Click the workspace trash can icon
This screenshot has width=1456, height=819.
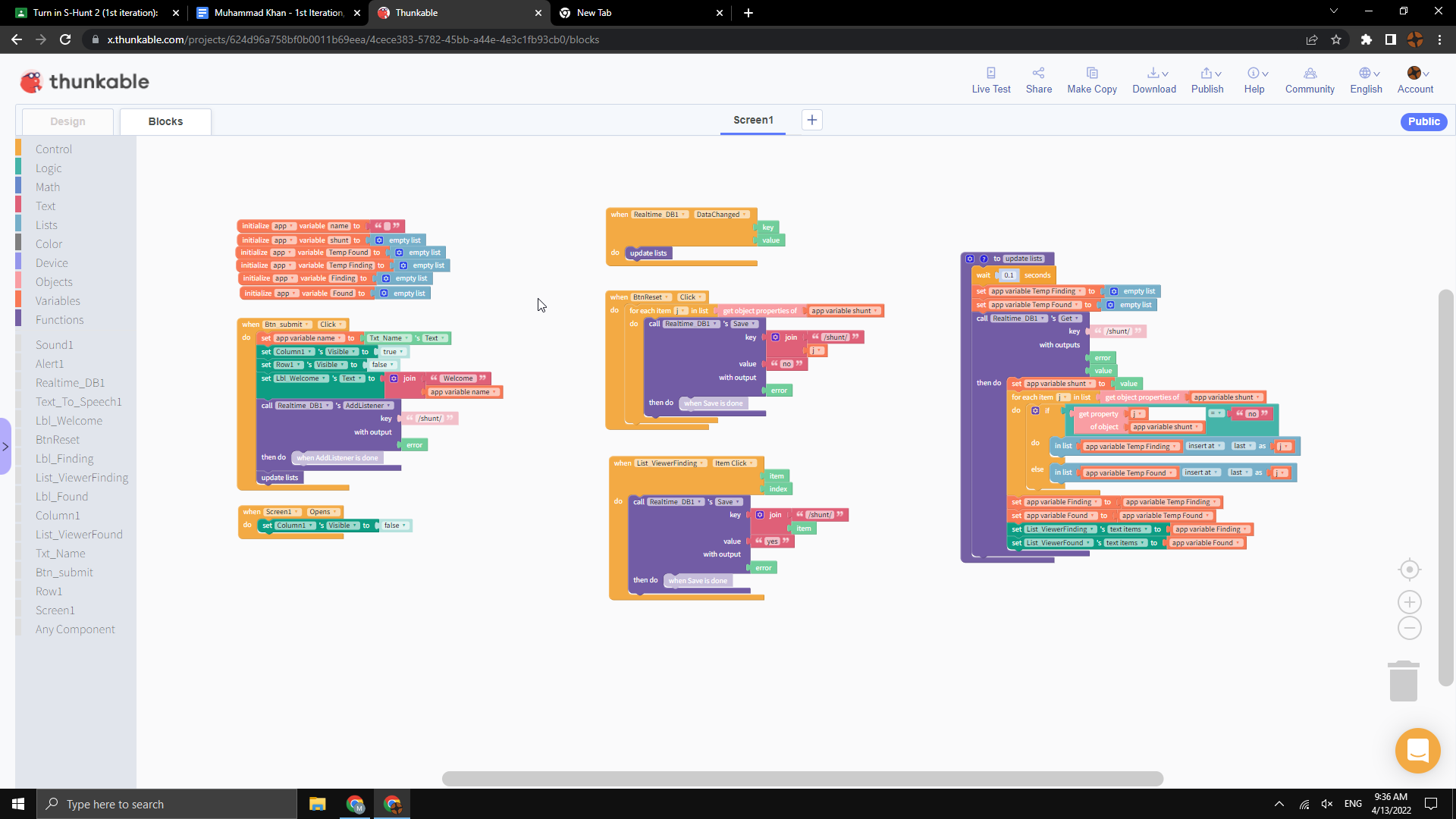click(x=1403, y=681)
